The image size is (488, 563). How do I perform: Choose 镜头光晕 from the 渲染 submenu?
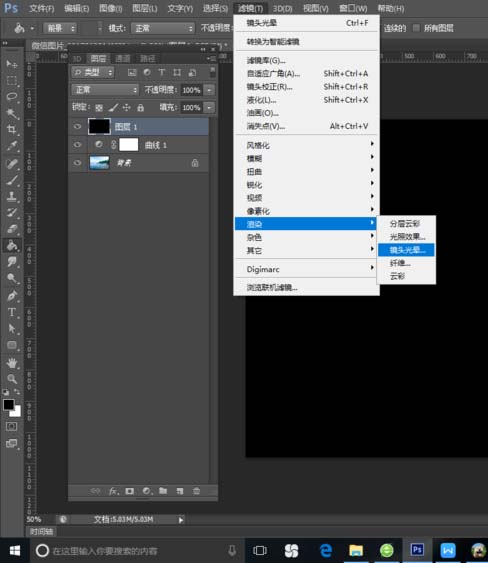coord(406,250)
